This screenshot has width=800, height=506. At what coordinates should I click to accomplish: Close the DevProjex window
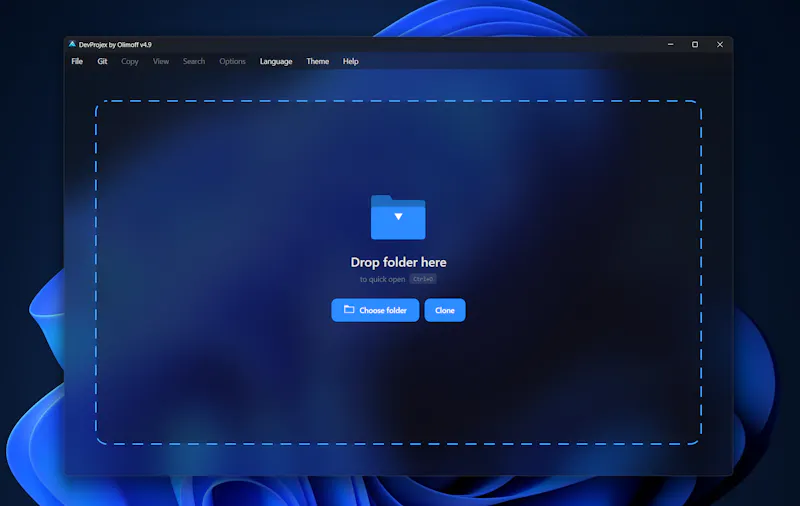720,44
